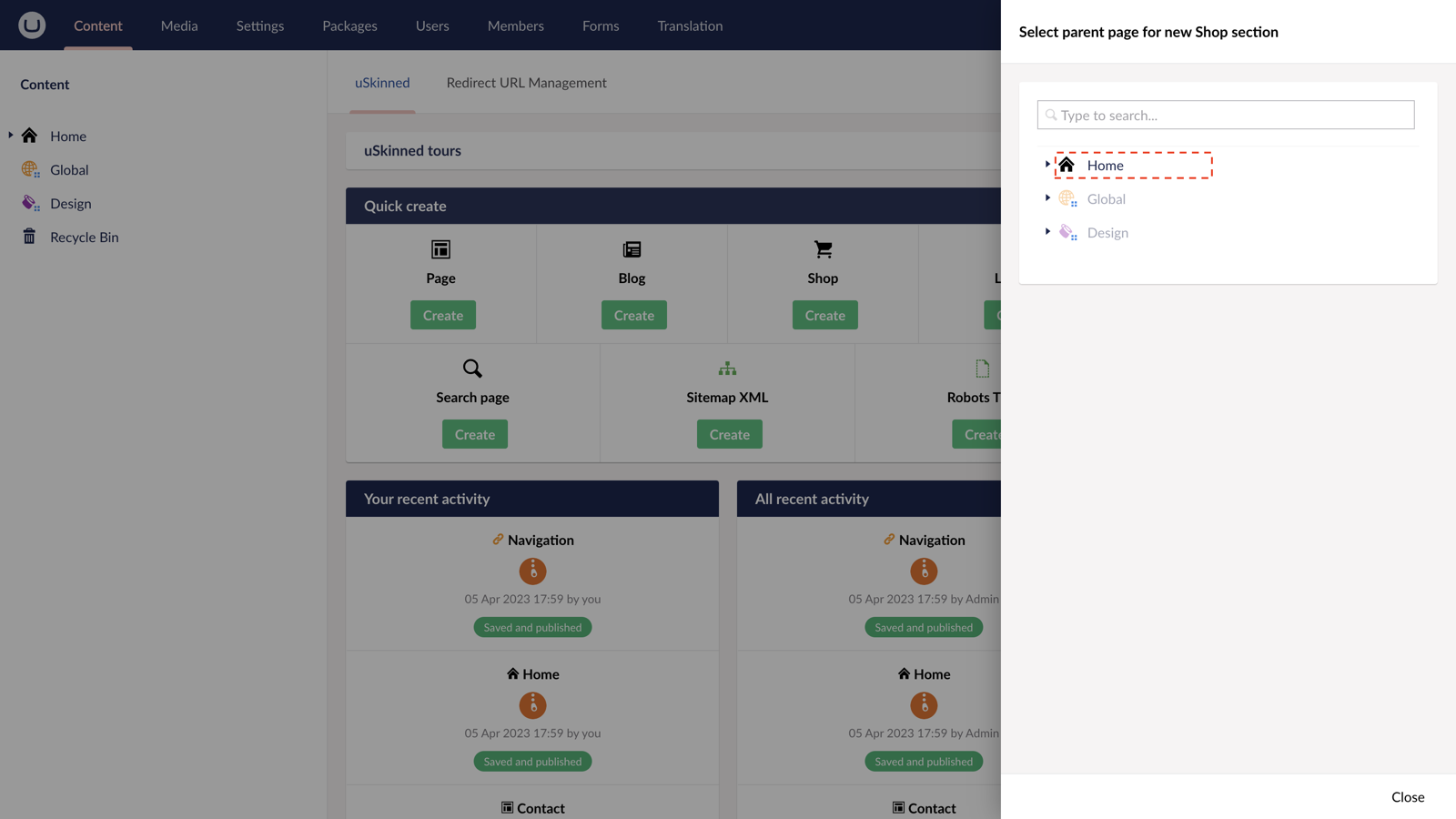Click the Sitemap XML hierarchy icon
This screenshot has width=1456, height=819.
click(x=727, y=369)
